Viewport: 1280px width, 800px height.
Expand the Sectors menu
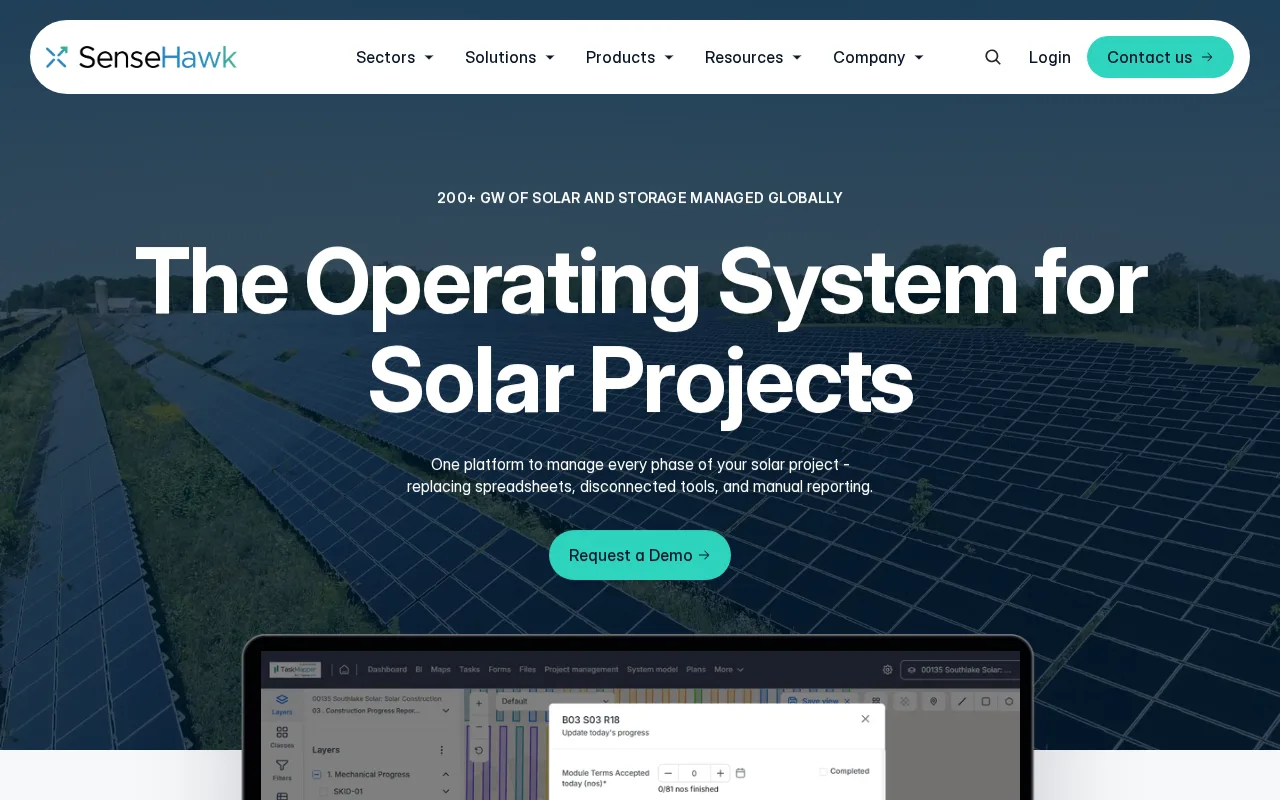pos(395,57)
